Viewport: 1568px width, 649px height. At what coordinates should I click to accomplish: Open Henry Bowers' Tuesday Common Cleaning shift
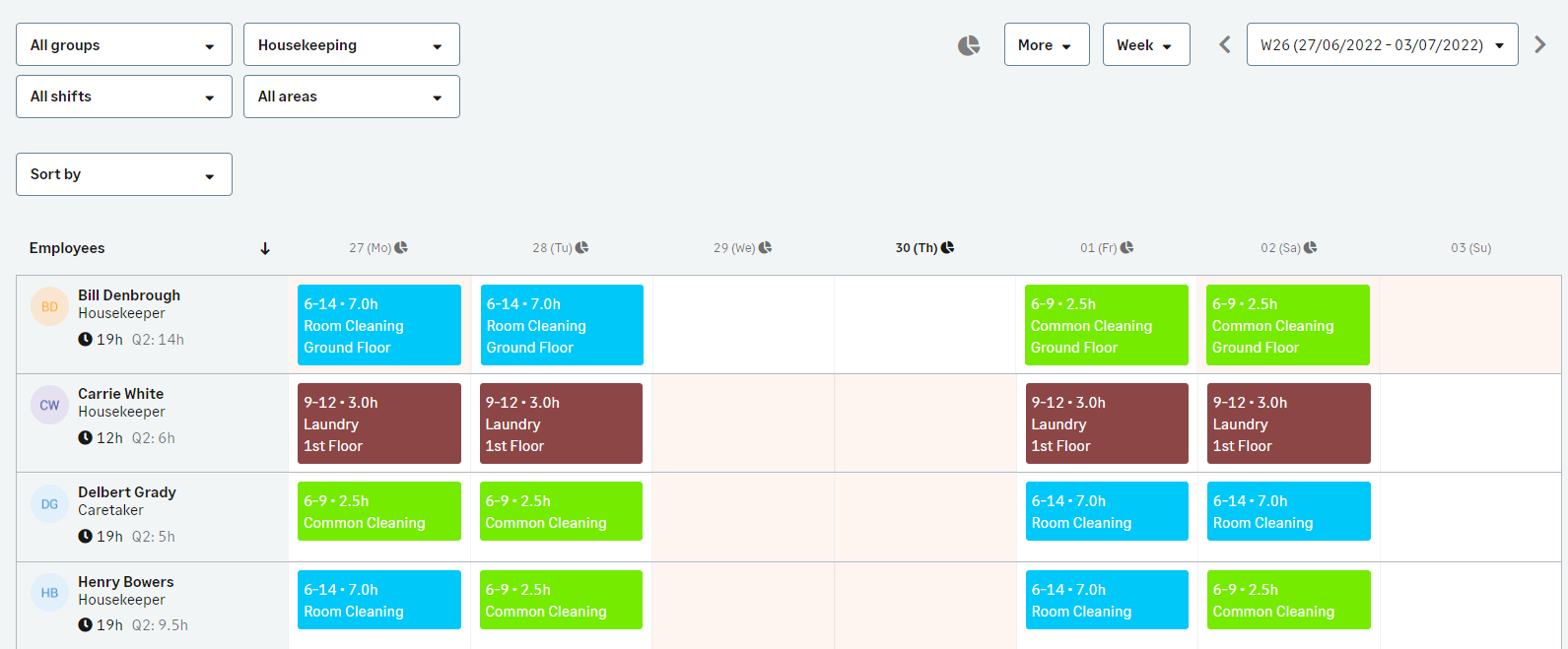[x=561, y=600]
